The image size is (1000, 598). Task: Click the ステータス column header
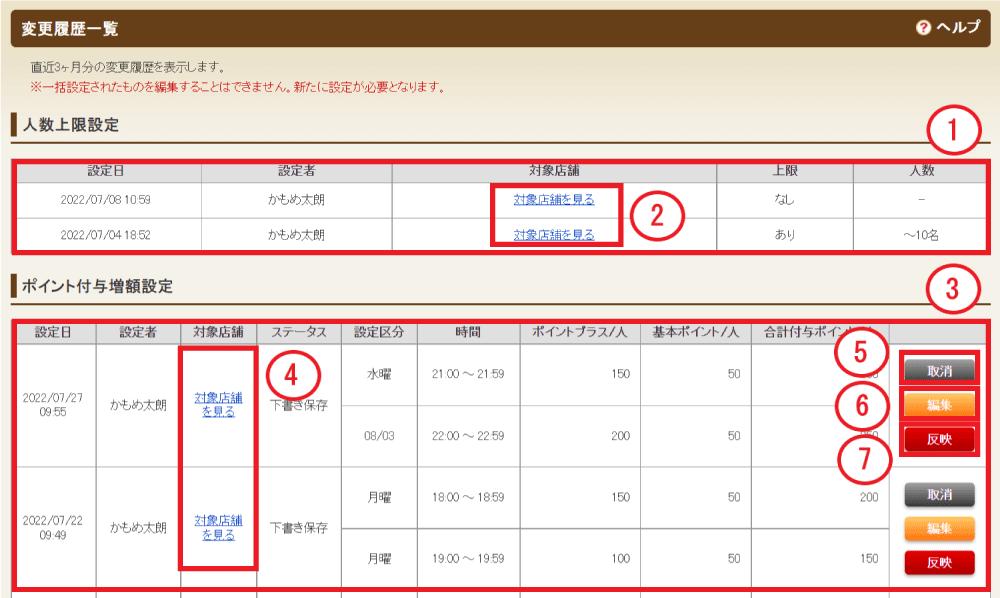pos(299,332)
